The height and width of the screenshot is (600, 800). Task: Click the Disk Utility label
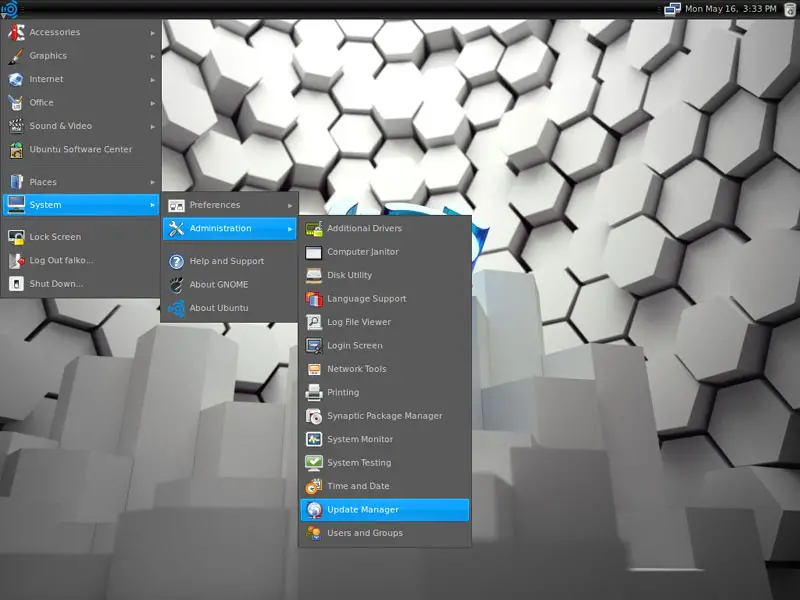click(x=349, y=276)
